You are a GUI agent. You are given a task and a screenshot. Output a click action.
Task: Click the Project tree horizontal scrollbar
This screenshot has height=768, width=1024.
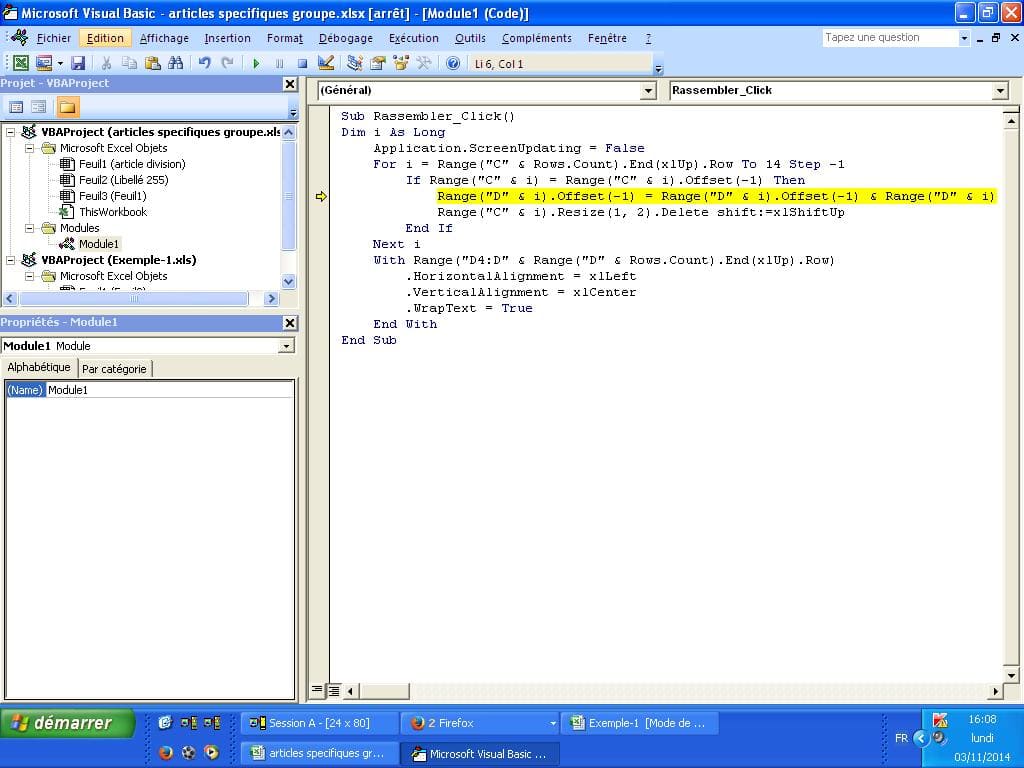pos(135,299)
